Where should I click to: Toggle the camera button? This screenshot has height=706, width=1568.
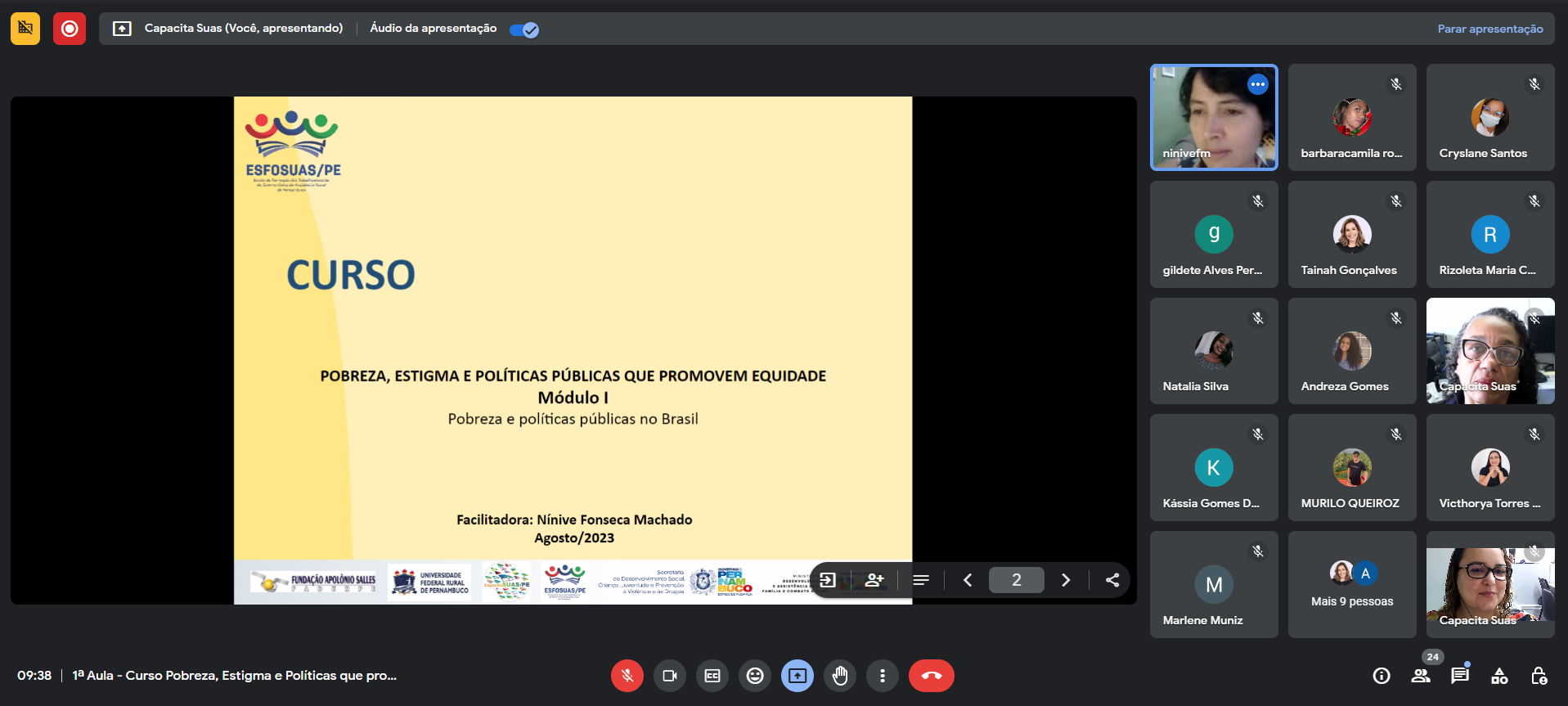coord(669,676)
